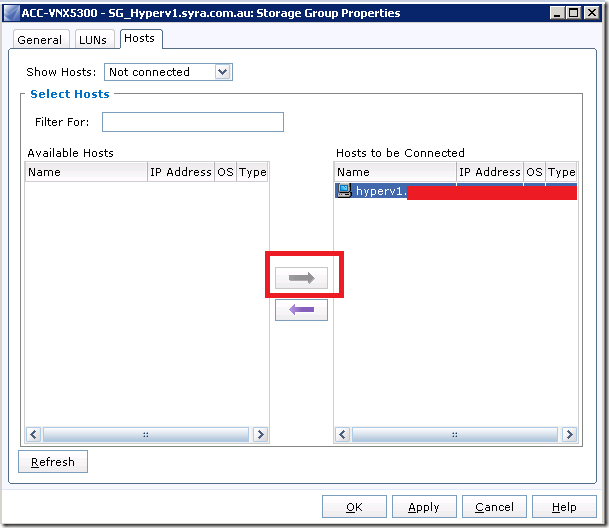Image resolution: width=609 pixels, height=528 pixels.
Task: Select the hyperv1 host icon
Action: coord(344,191)
